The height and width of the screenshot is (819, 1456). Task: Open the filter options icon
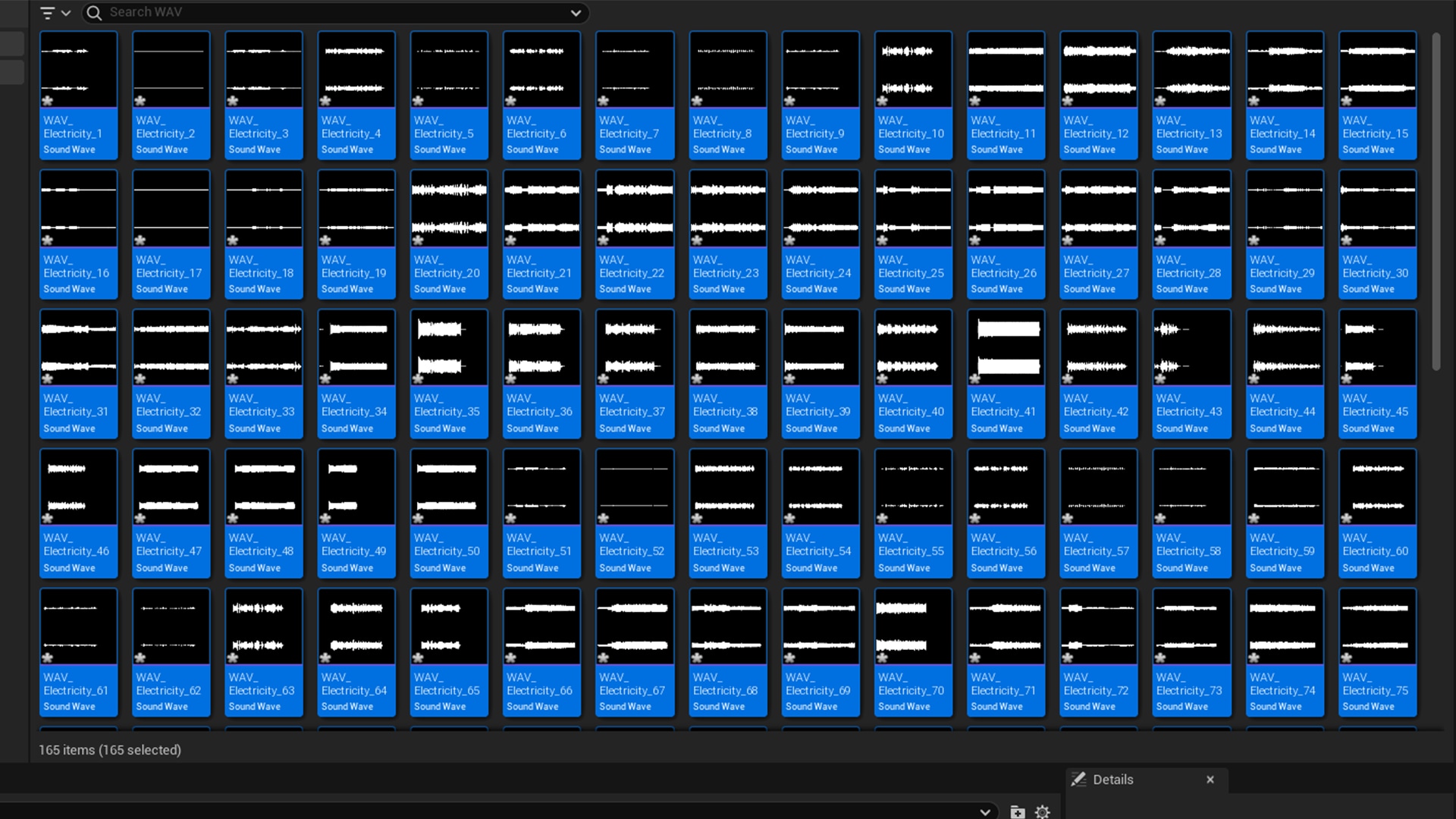tap(47, 13)
